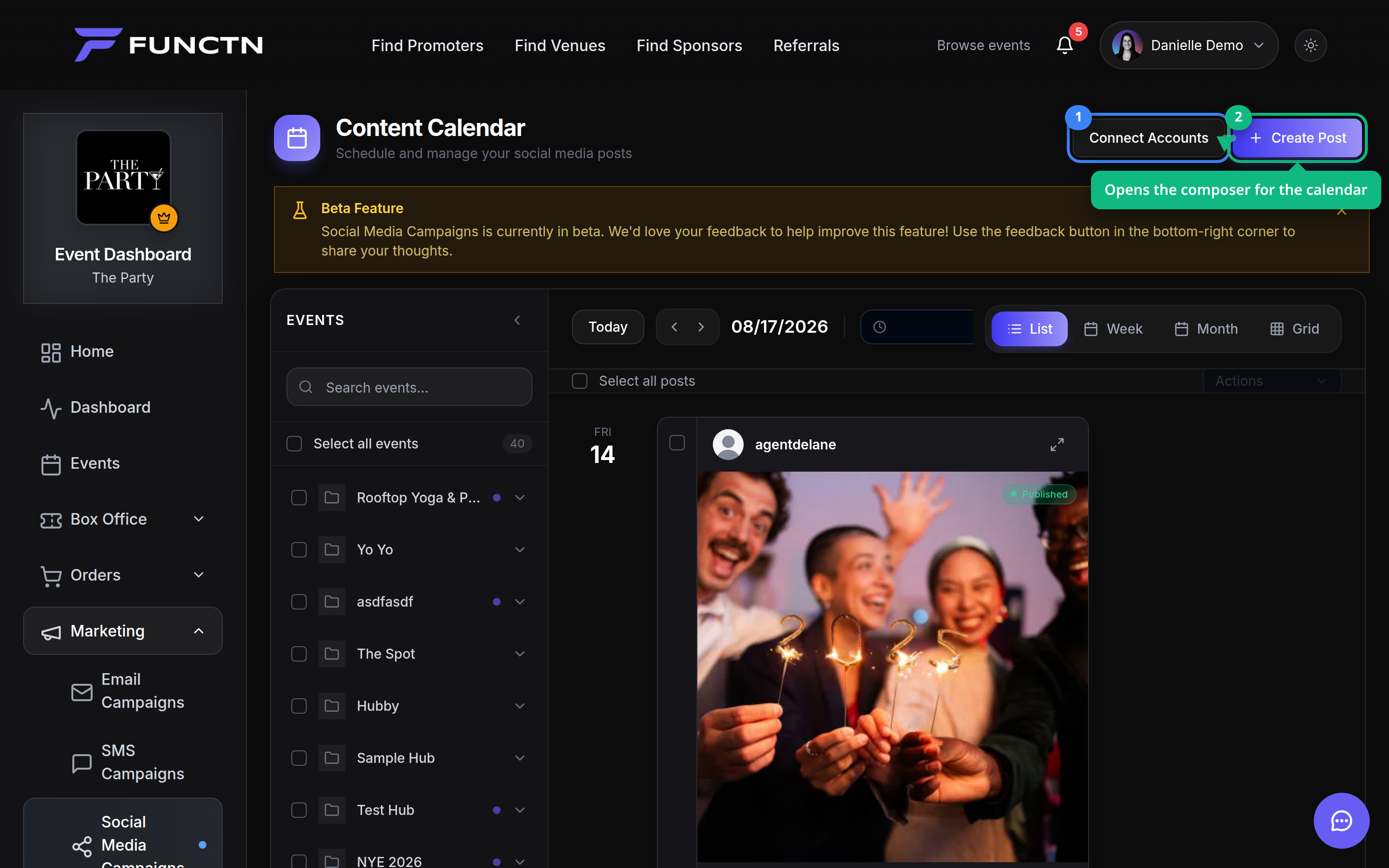
Task: Switch to Grid view
Action: [x=1294, y=329]
